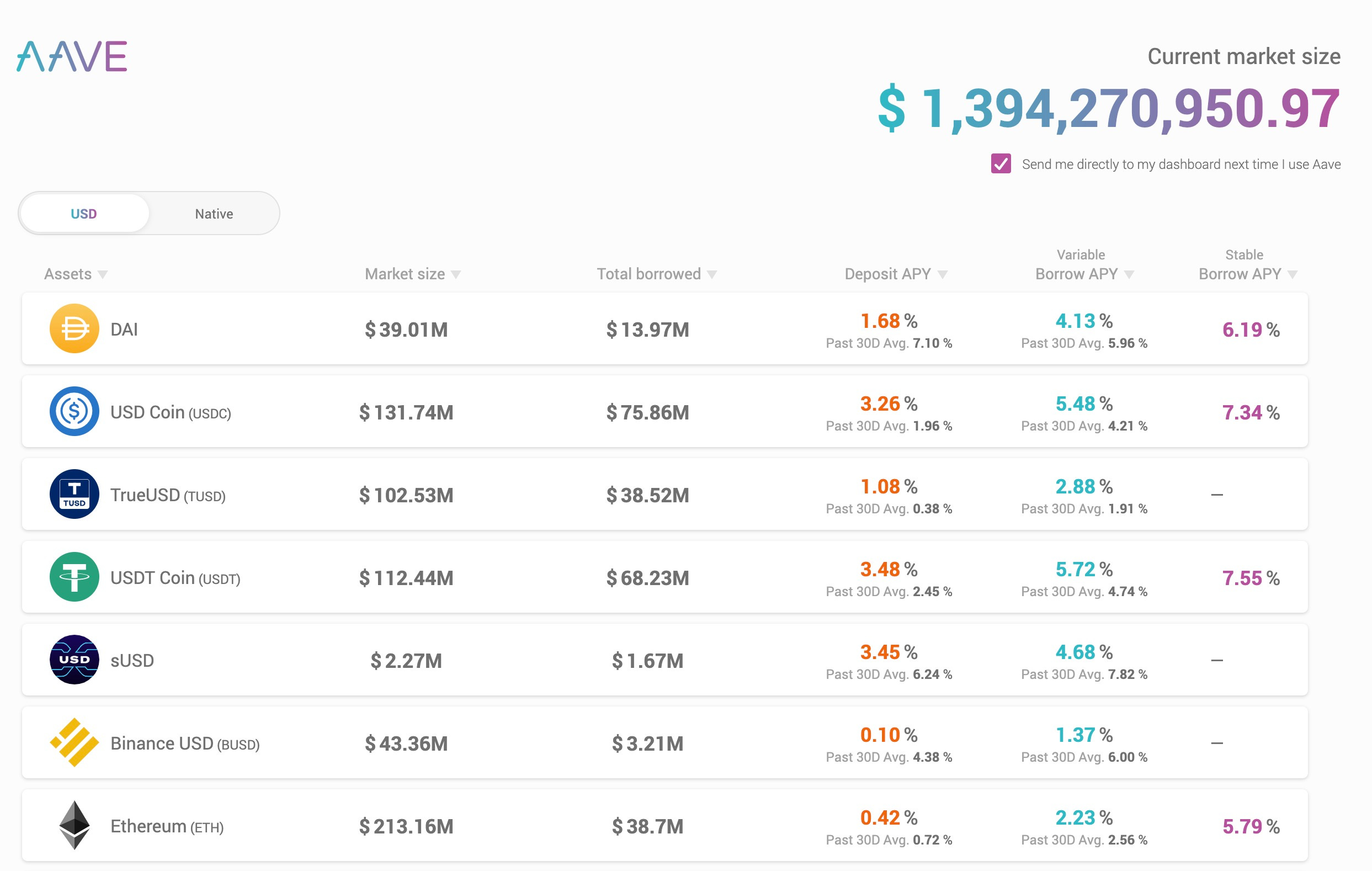Viewport: 1372px width, 871px height.
Task: Sort by Market size arrow
Action: click(456, 275)
